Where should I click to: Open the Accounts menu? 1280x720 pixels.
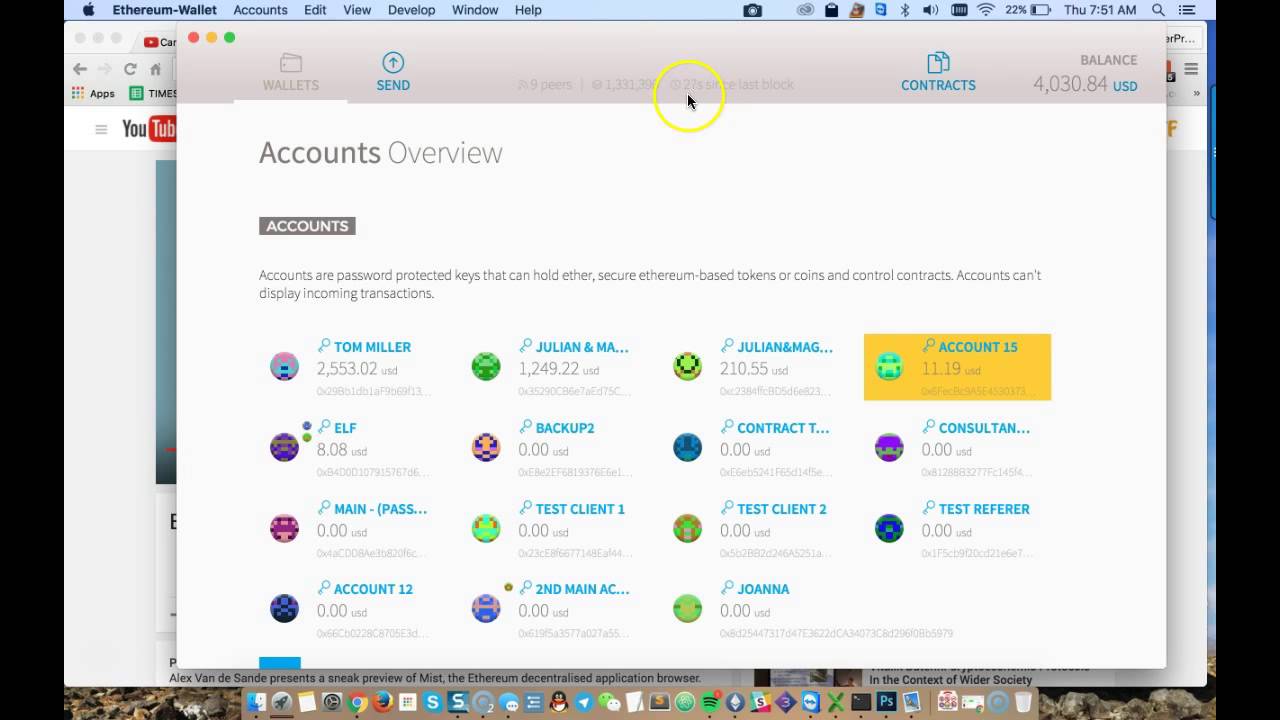click(260, 10)
